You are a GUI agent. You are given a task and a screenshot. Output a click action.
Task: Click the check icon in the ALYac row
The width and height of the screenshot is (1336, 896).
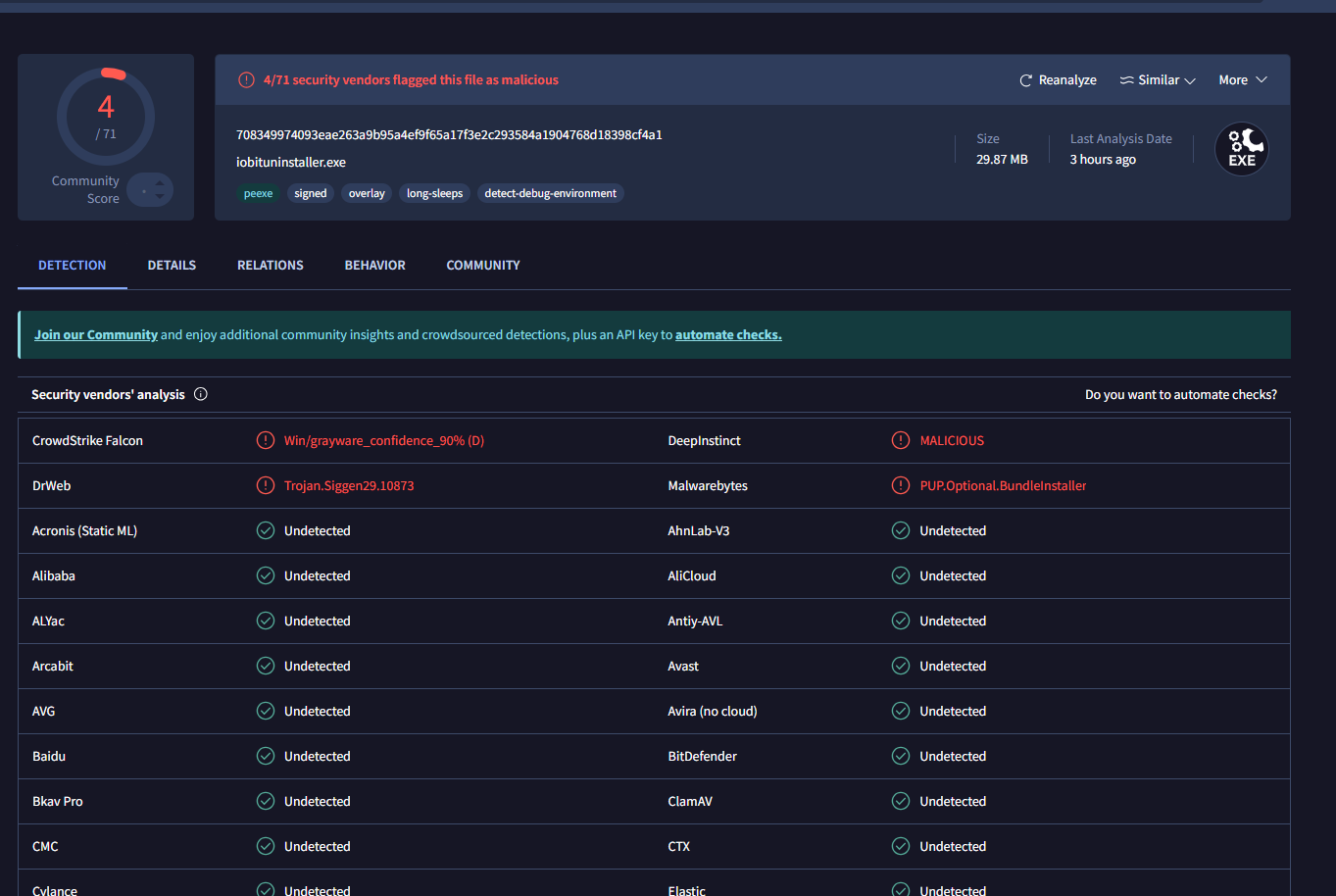266,621
